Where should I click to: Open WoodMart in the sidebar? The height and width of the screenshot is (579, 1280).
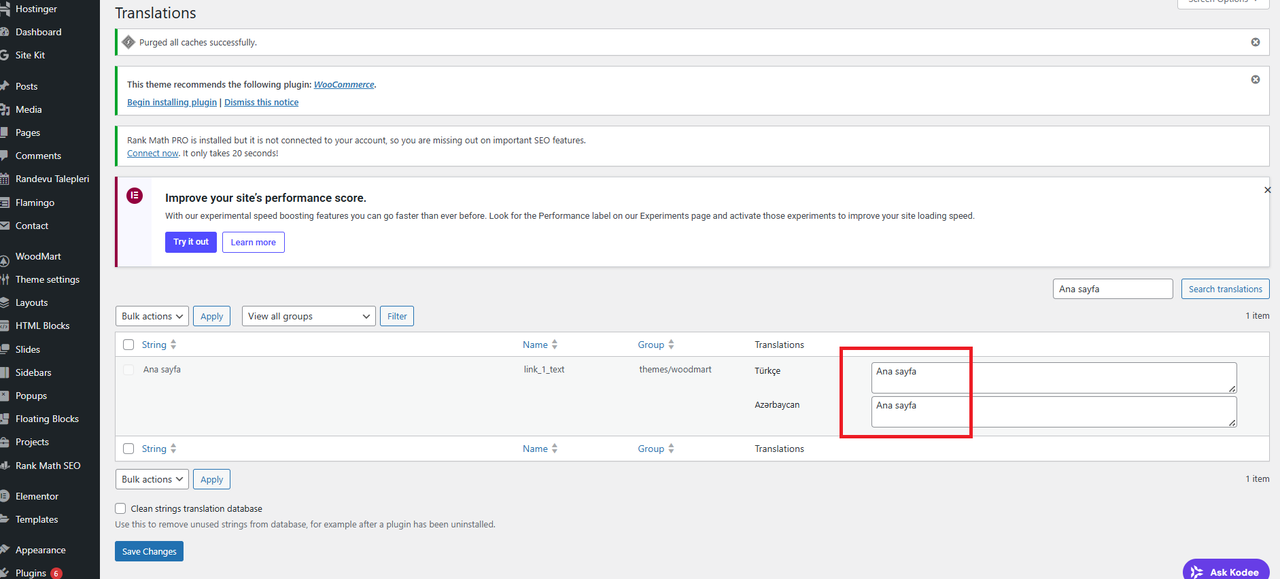coord(38,256)
